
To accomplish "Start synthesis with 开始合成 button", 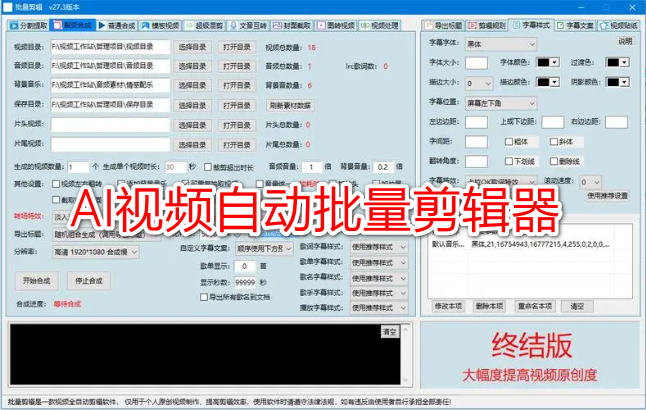I will pos(37,281).
